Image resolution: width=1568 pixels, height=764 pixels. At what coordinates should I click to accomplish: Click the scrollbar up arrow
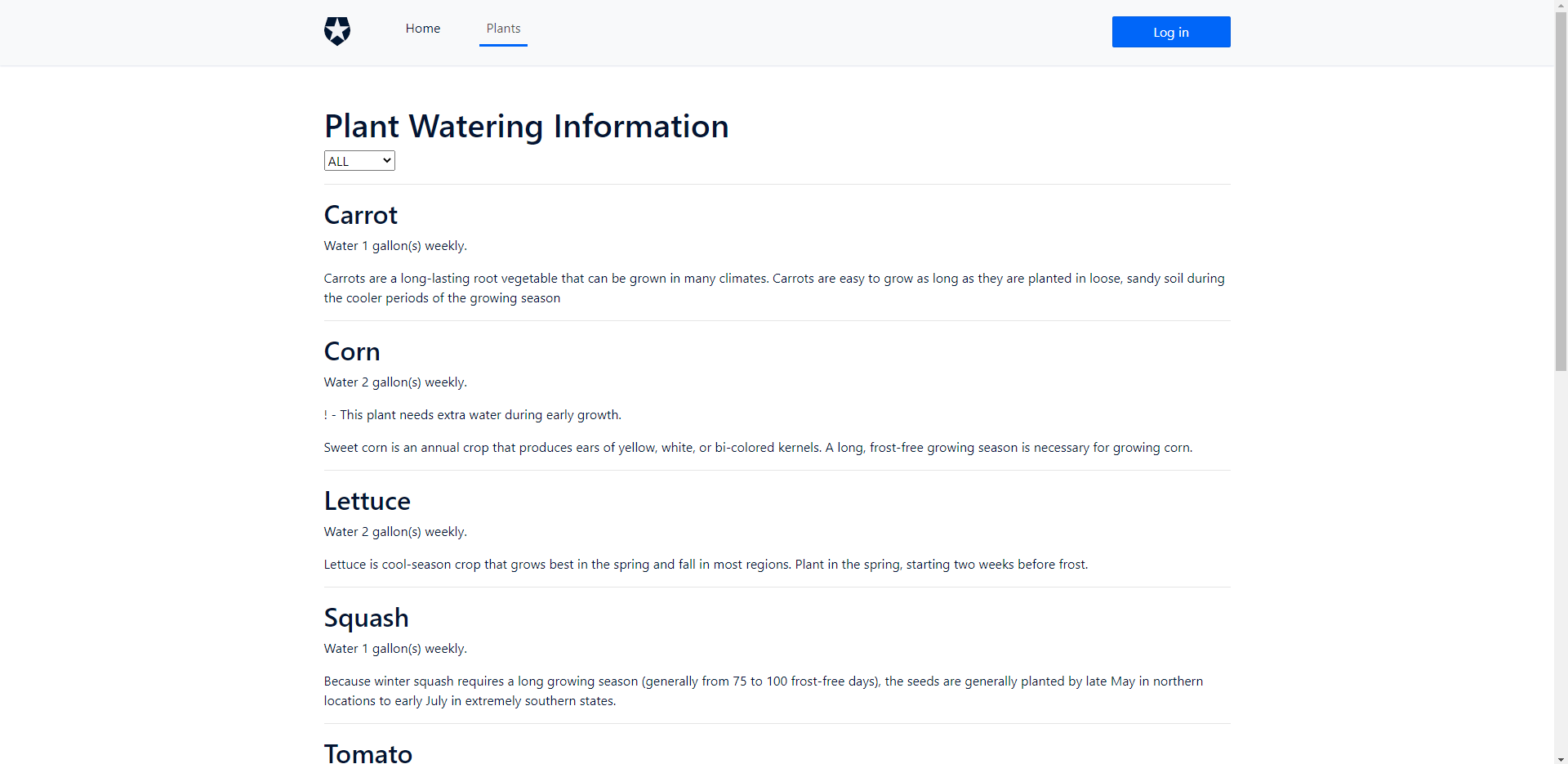coord(1561,7)
